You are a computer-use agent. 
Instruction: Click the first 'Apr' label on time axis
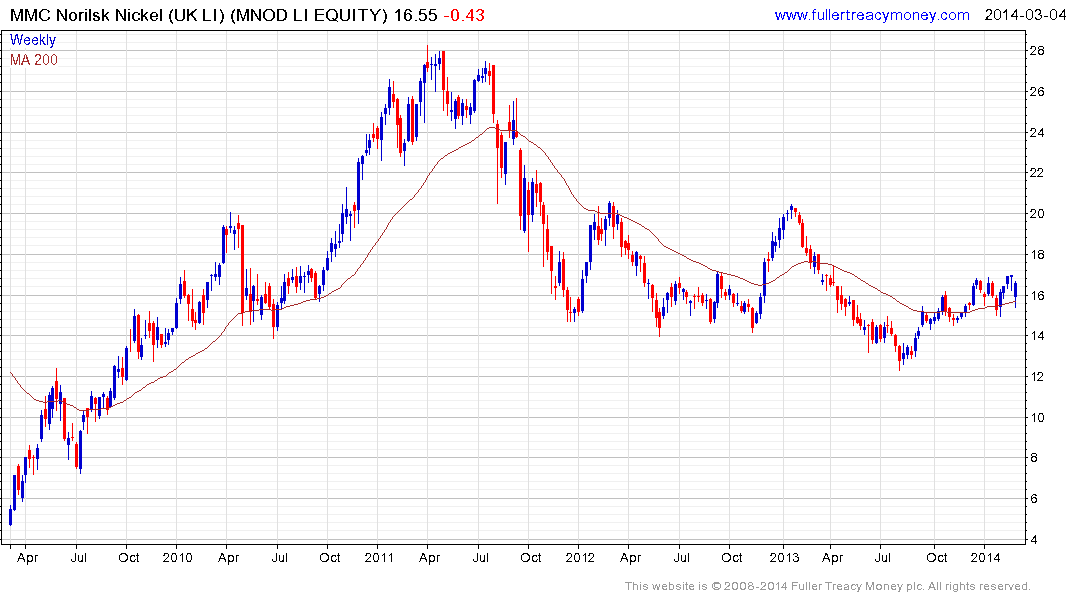[x=27, y=557]
